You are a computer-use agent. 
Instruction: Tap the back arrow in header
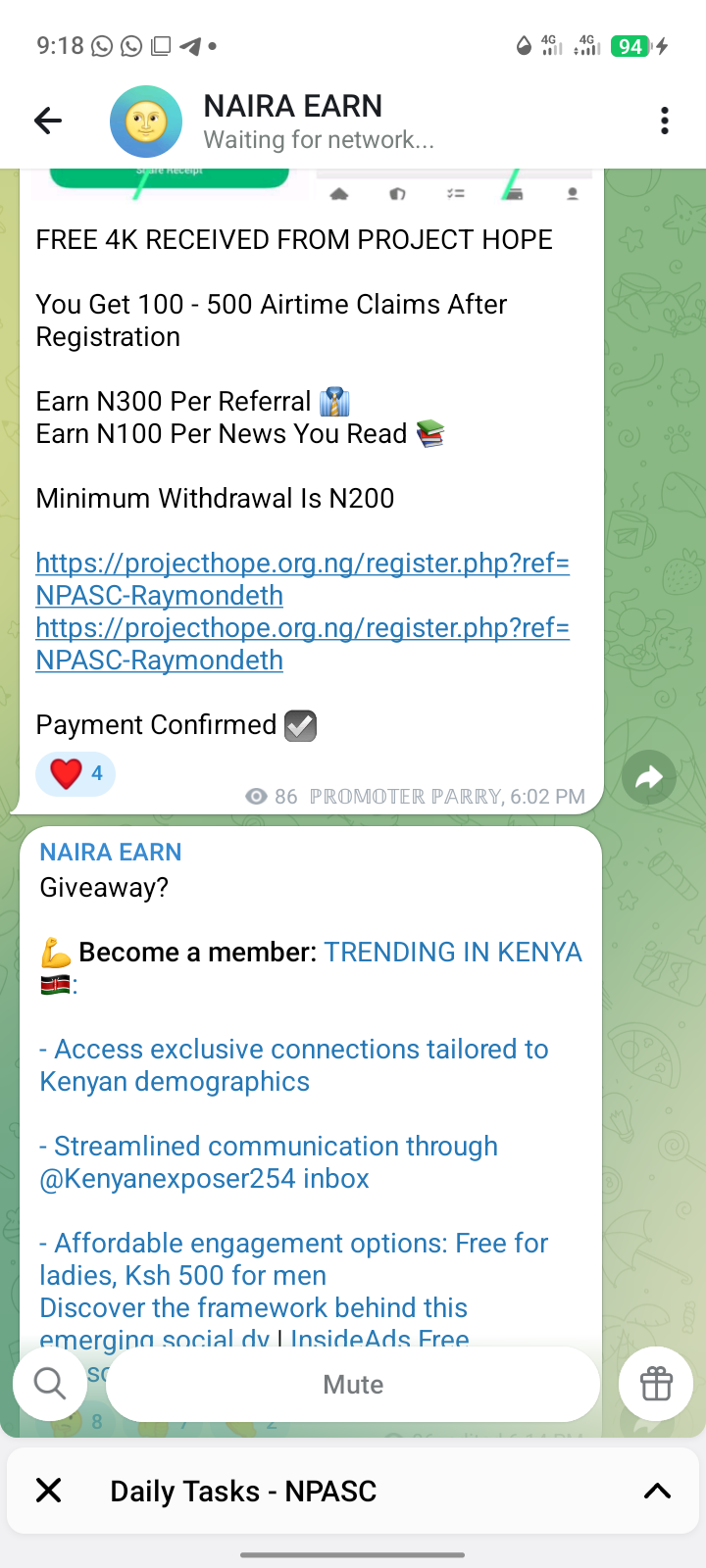48,121
